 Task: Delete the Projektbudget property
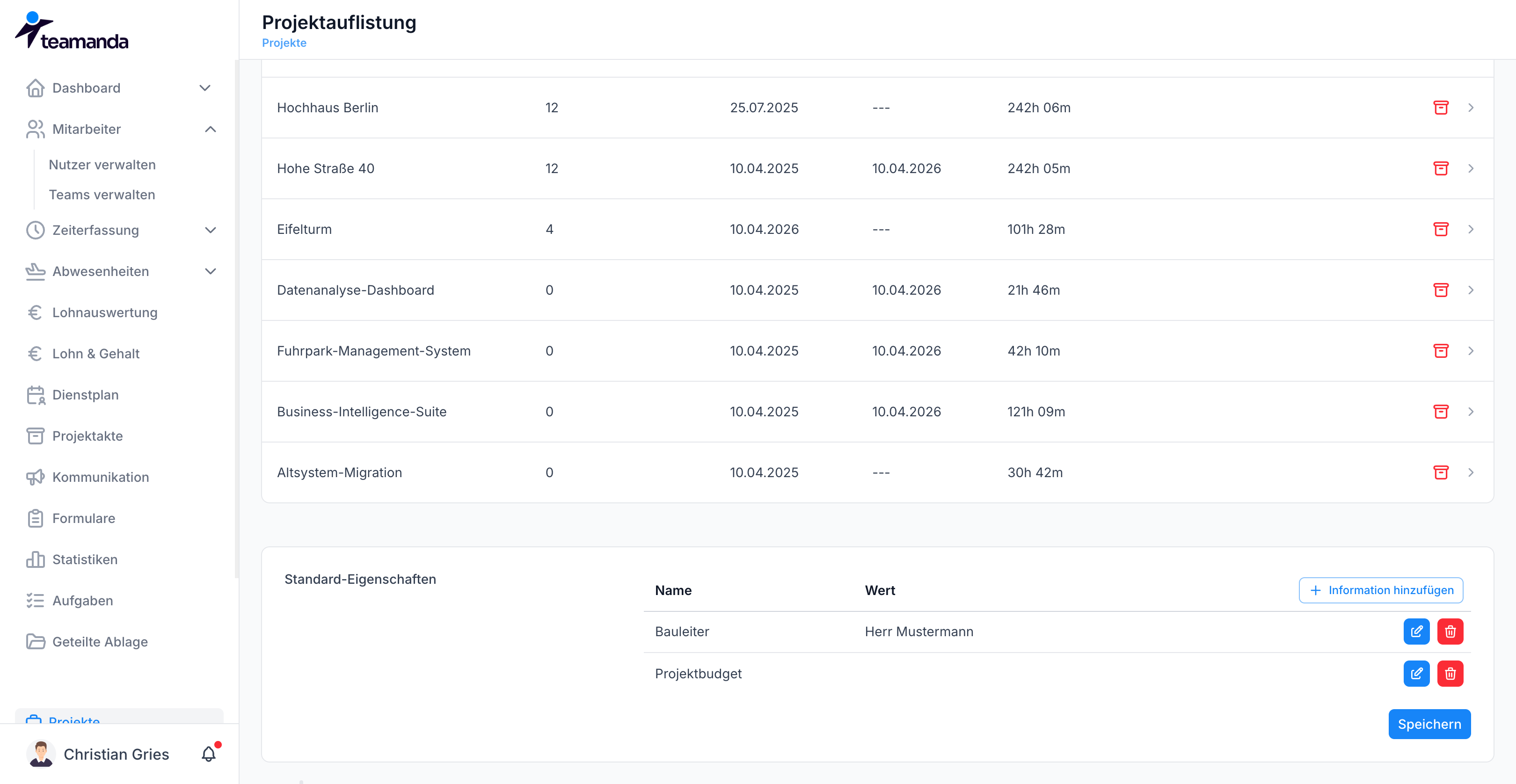(x=1450, y=674)
